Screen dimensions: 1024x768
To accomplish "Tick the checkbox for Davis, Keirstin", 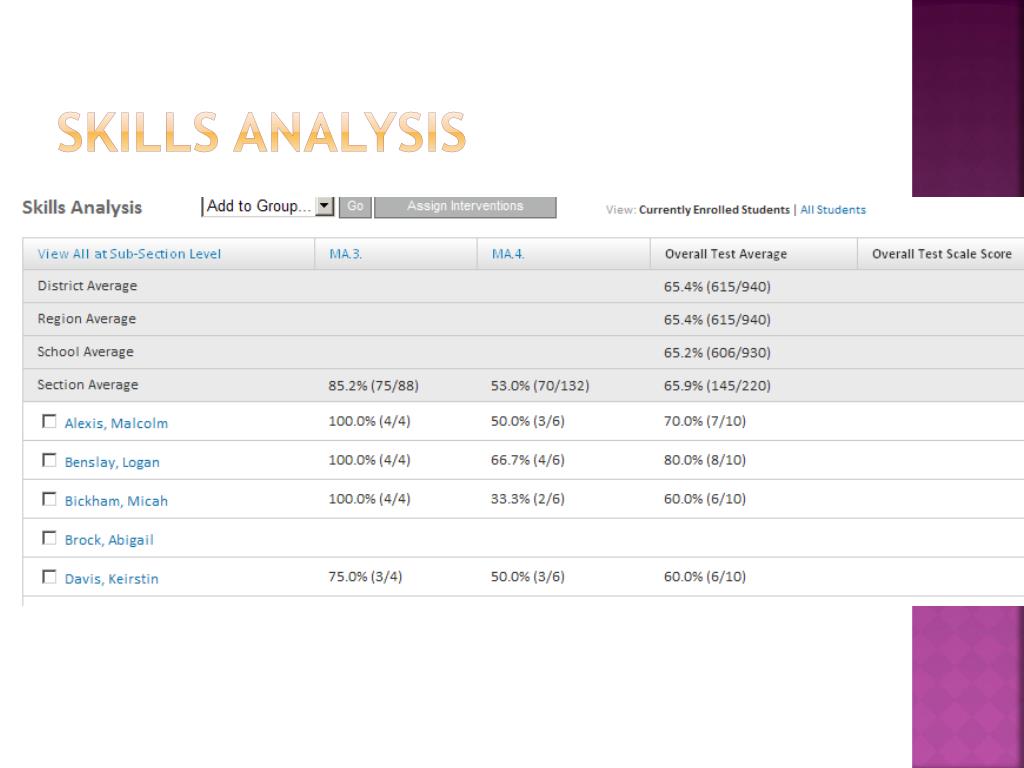I will (49, 577).
